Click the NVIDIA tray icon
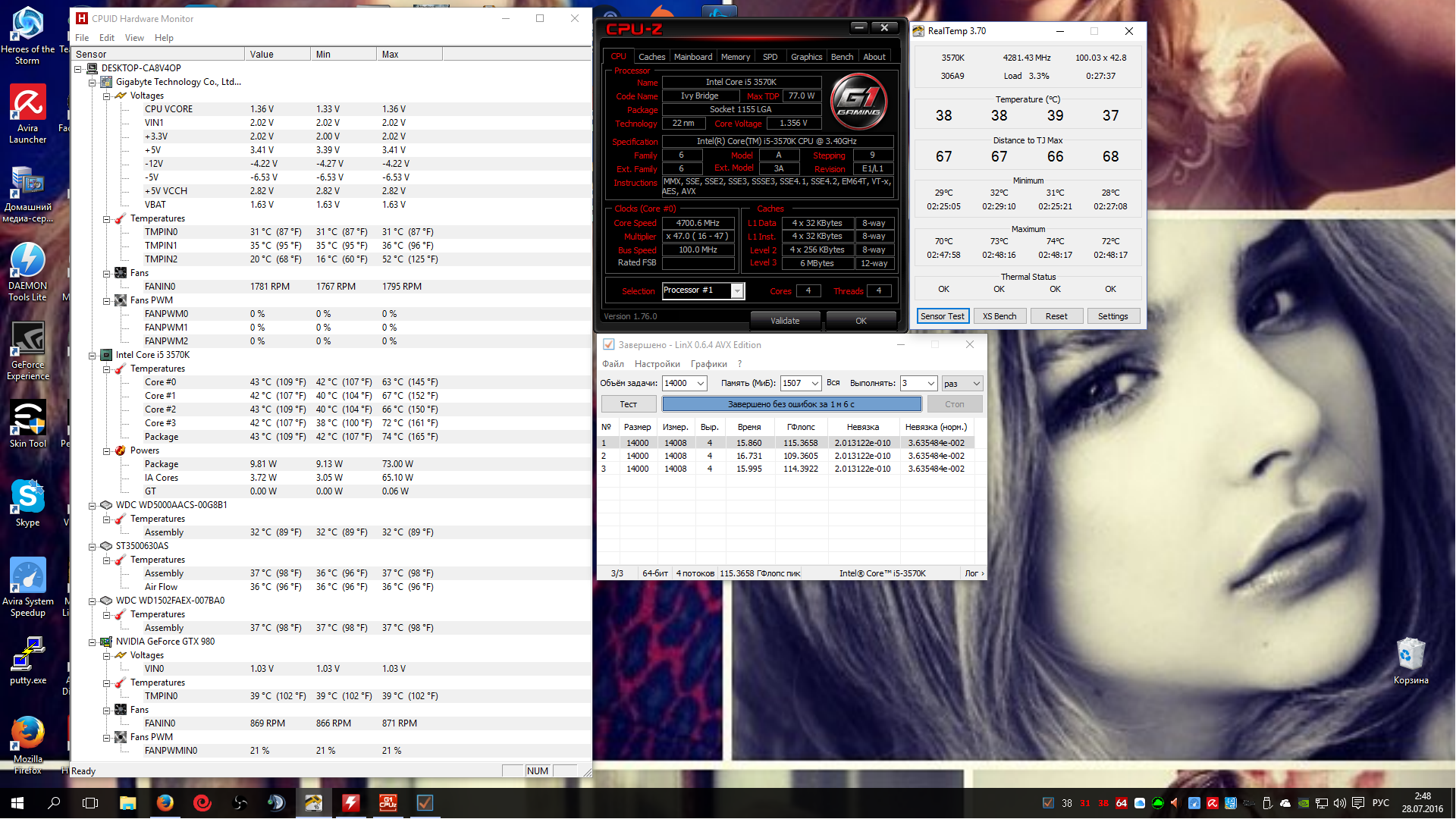The image size is (1456, 819). click(1303, 803)
